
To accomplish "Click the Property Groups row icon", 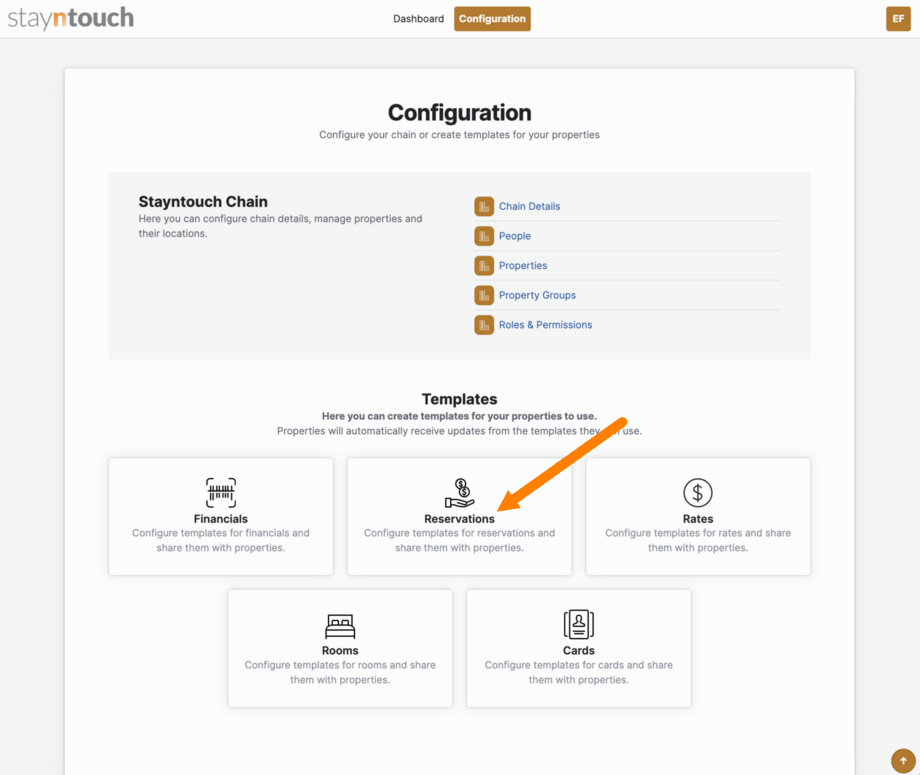I will tap(484, 295).
